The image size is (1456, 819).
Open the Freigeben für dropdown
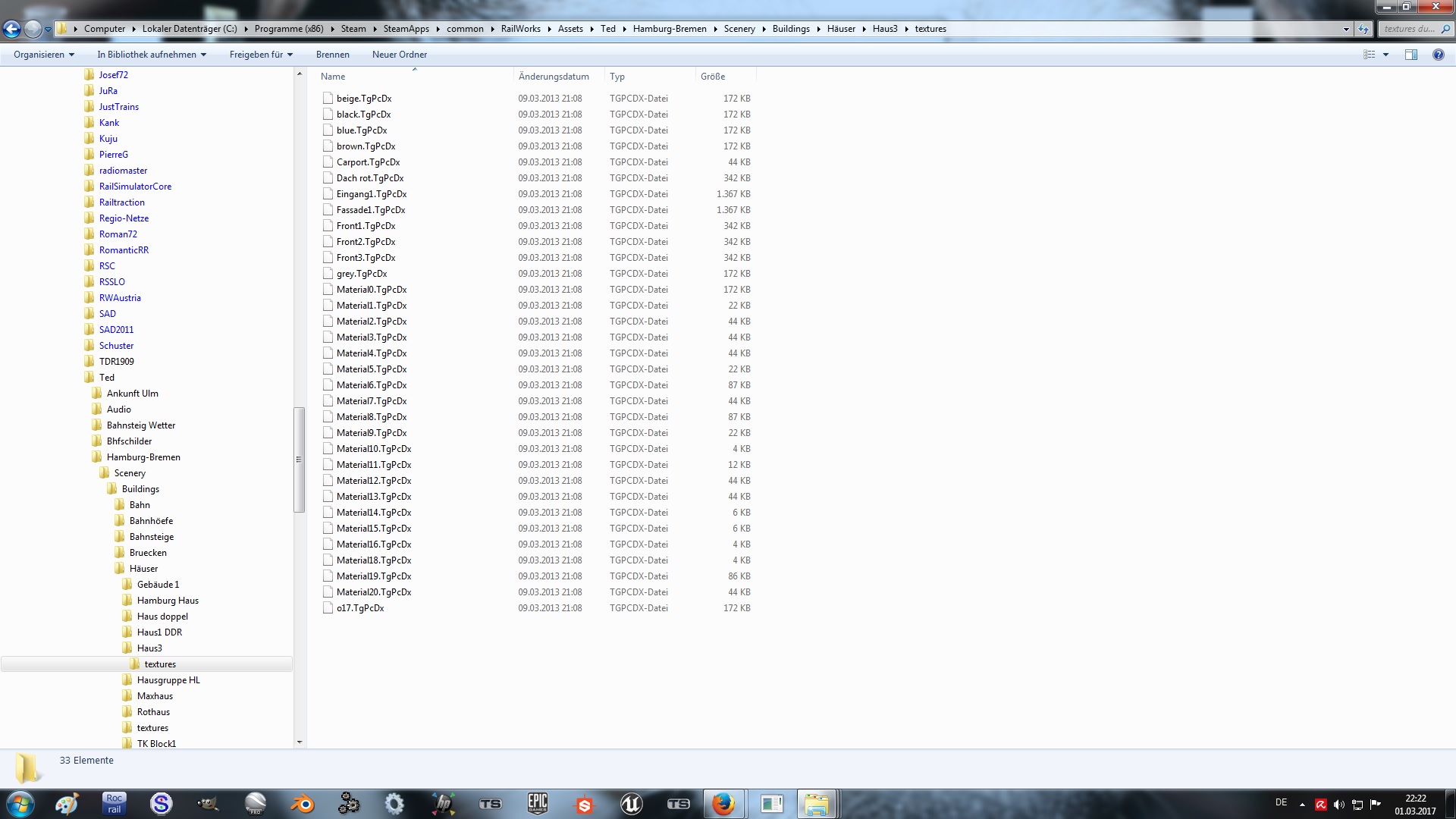(x=261, y=55)
